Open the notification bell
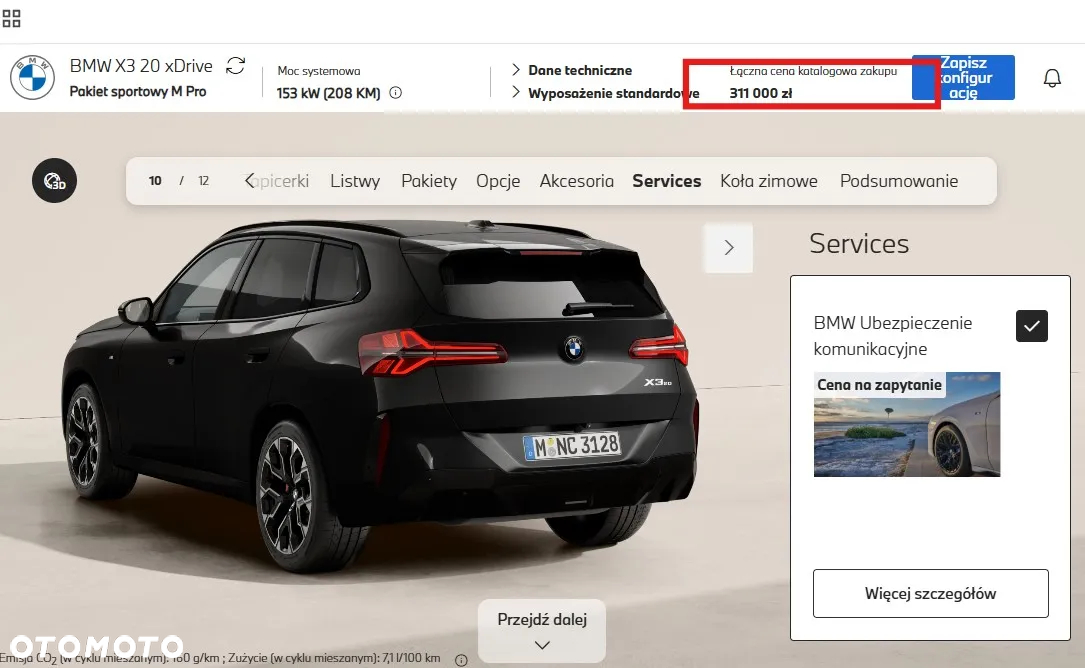The height and width of the screenshot is (668, 1085). pyautogui.click(x=1052, y=78)
